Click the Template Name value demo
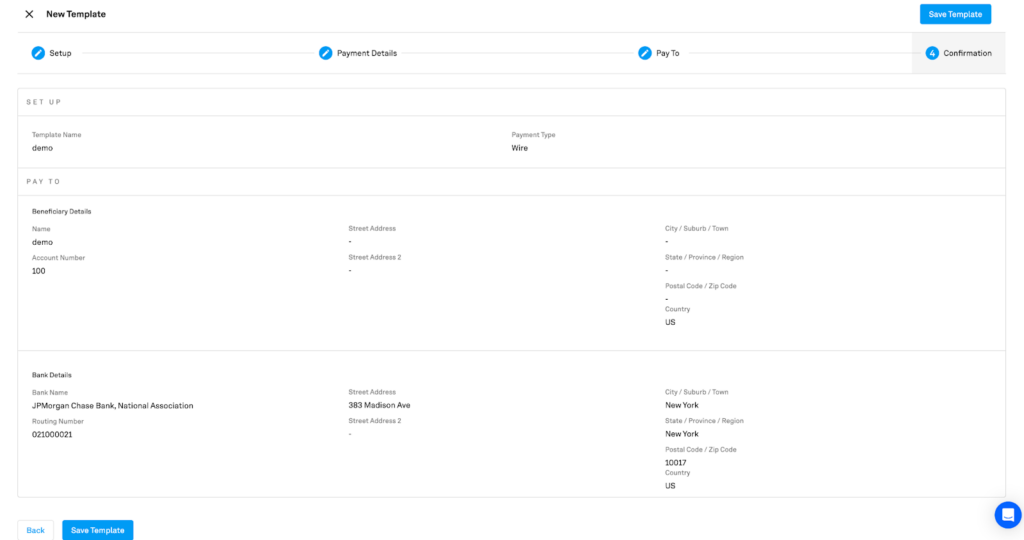Image resolution: width=1024 pixels, height=540 pixels. tap(42, 148)
